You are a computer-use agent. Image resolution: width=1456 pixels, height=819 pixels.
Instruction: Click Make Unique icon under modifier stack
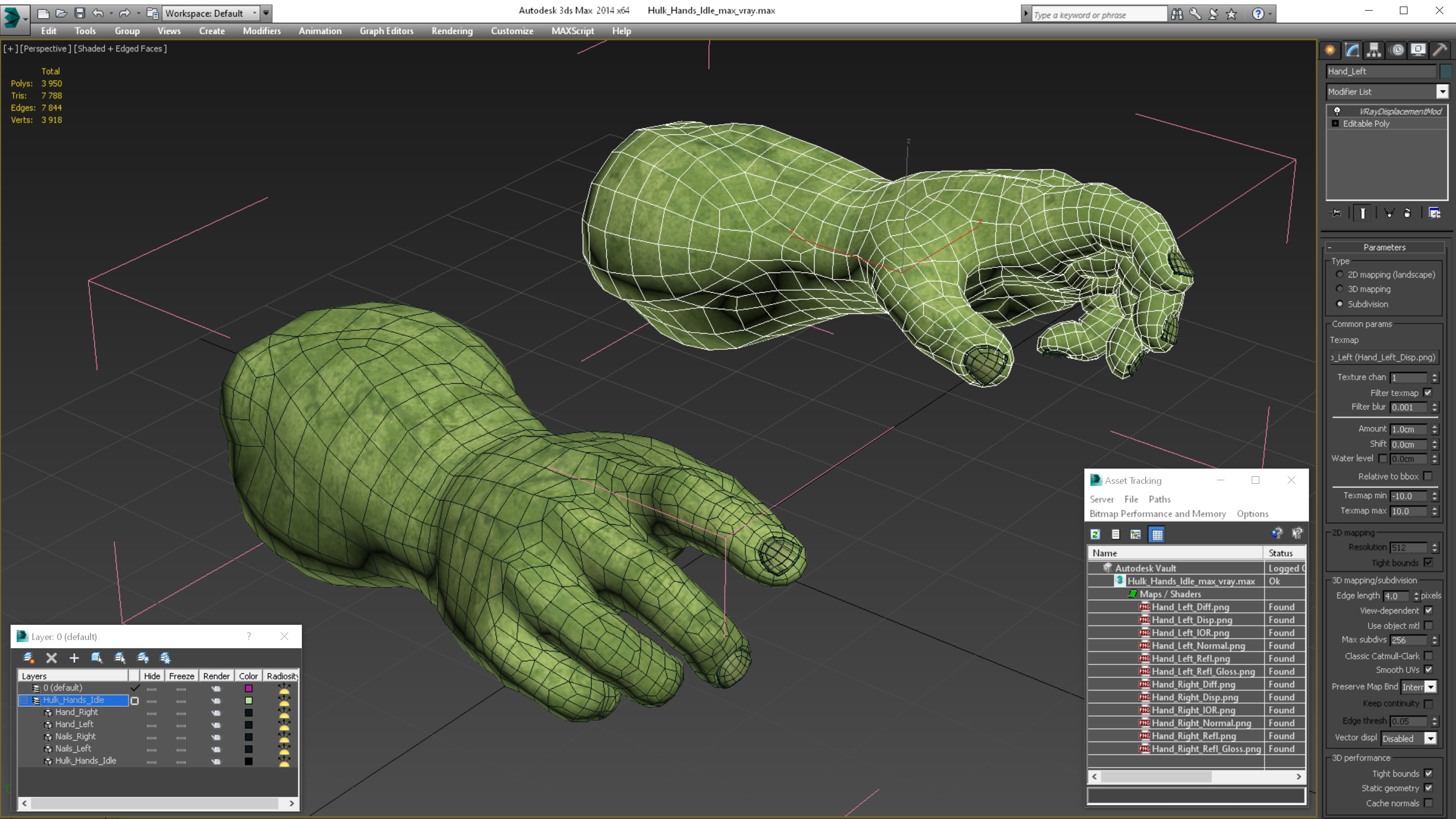[1389, 213]
